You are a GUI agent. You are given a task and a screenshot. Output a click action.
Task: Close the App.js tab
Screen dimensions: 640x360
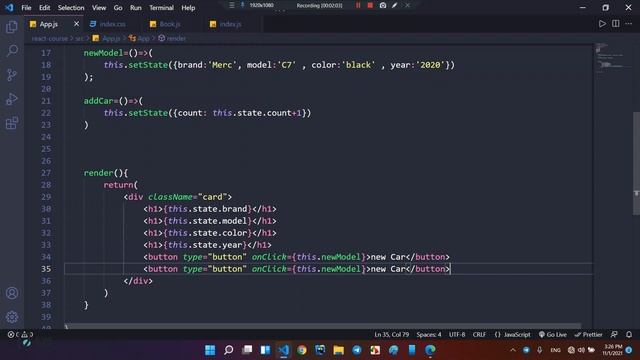[76, 24]
